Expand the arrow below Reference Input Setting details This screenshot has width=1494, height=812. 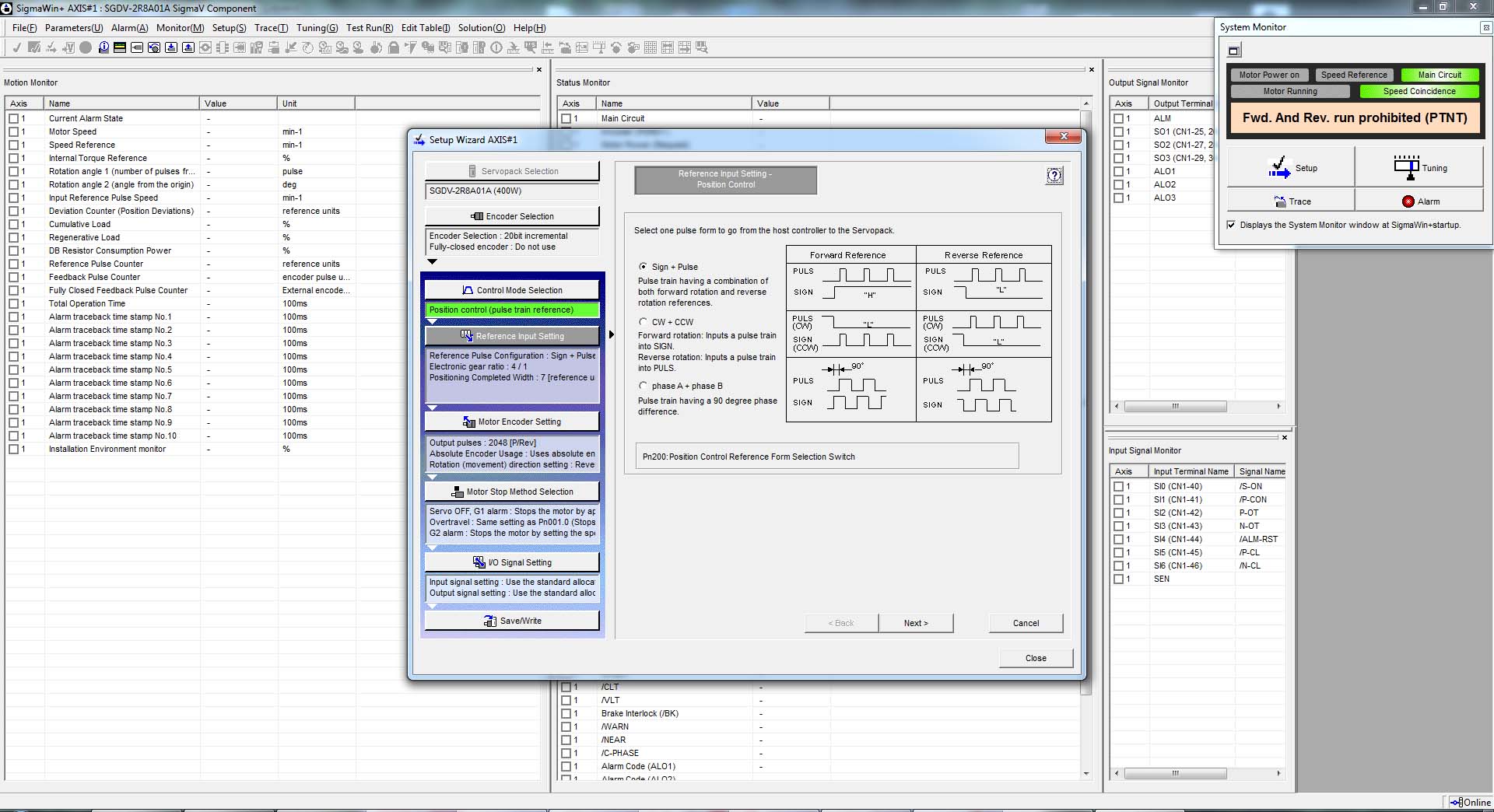[x=433, y=408]
